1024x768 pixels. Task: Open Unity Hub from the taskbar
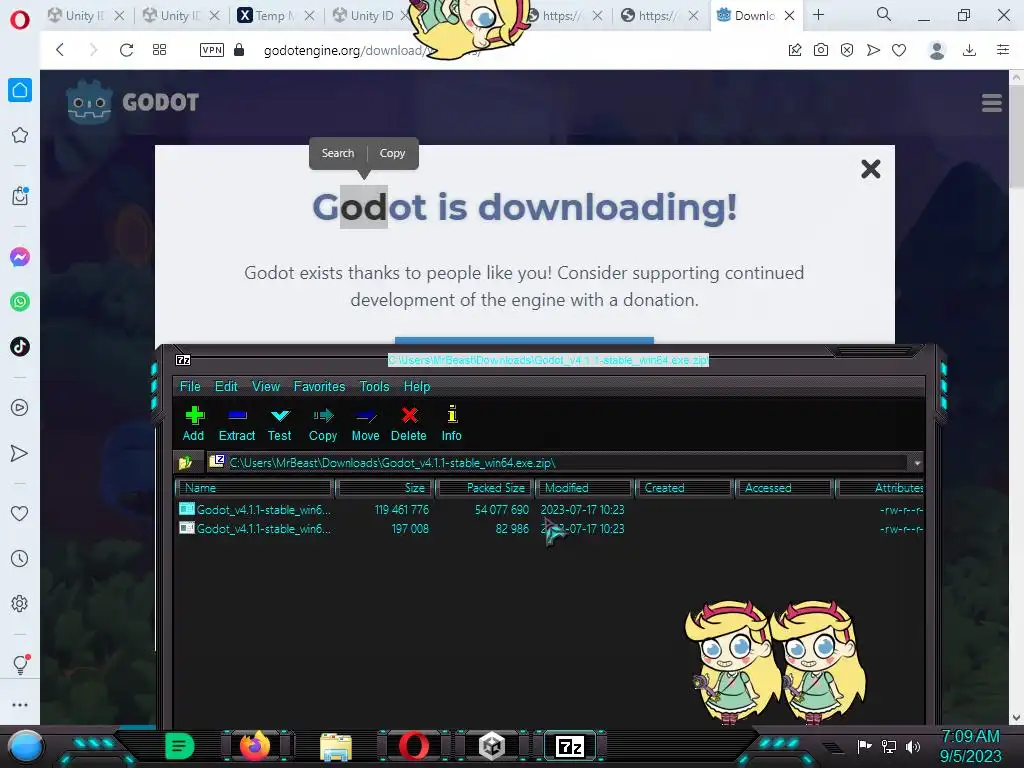tap(491, 746)
